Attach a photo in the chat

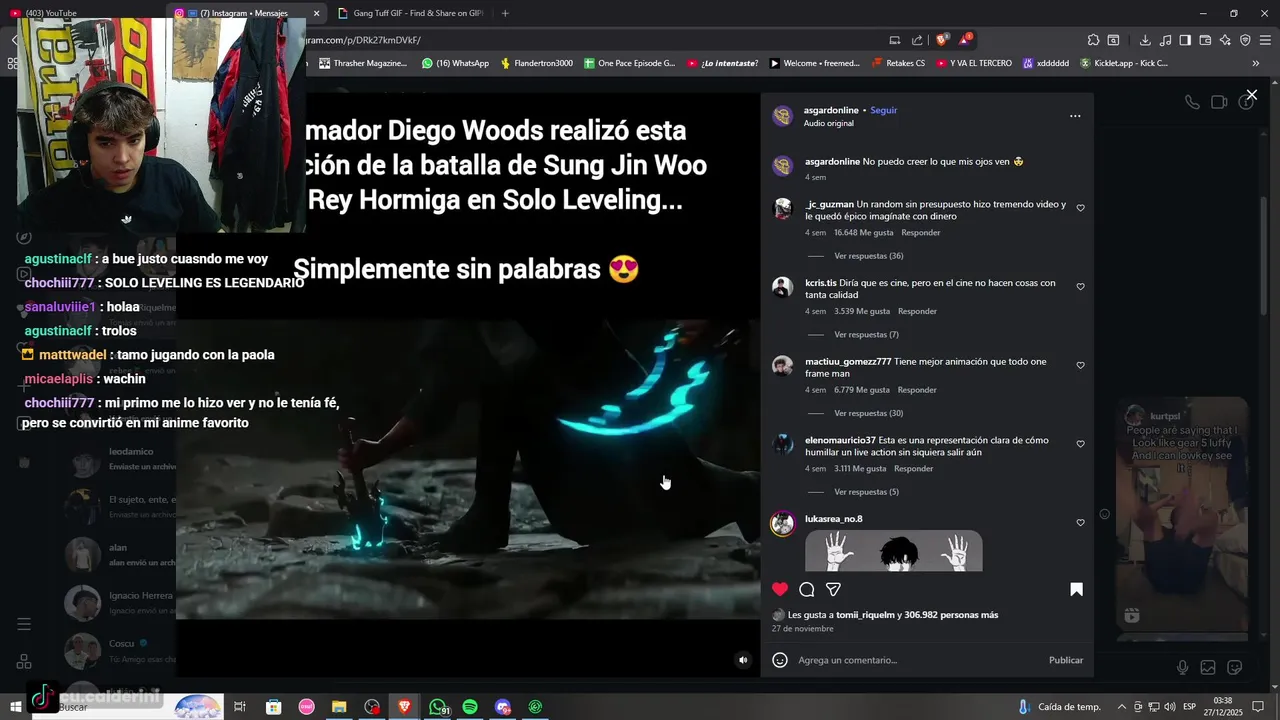coord(1208,667)
